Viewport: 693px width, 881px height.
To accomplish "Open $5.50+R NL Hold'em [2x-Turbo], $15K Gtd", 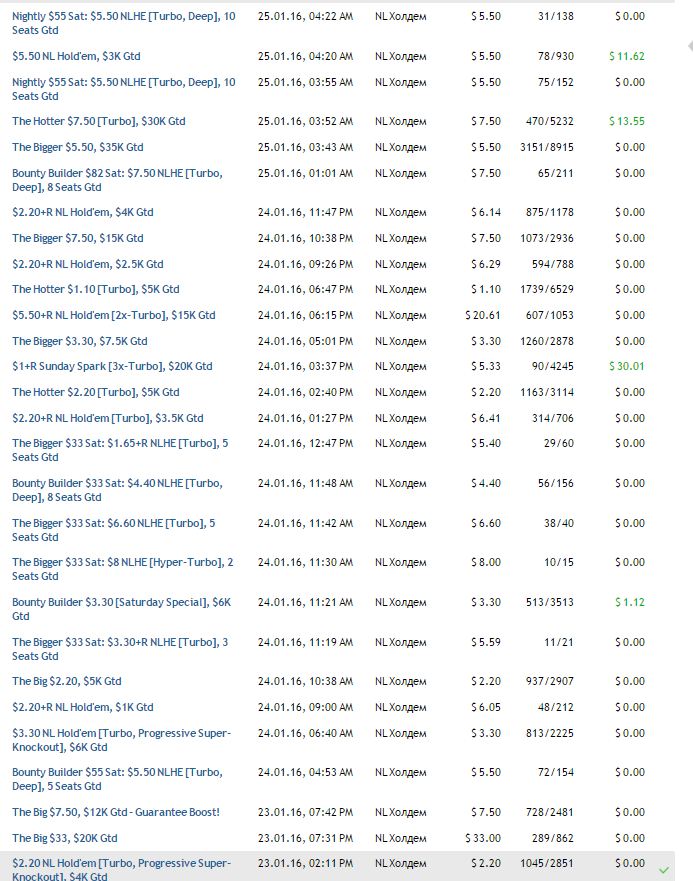I will point(114,315).
